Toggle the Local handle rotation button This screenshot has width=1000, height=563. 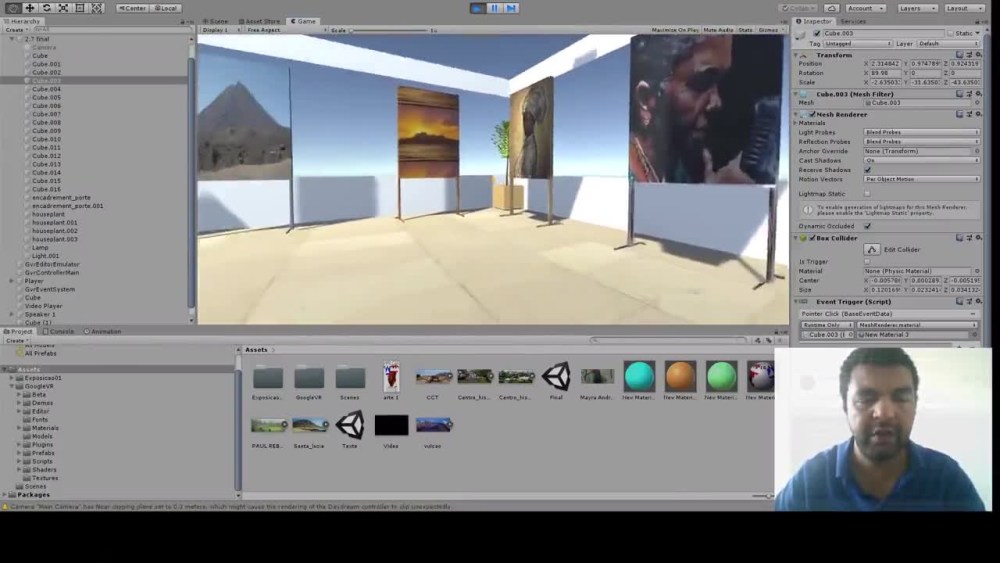tap(166, 8)
